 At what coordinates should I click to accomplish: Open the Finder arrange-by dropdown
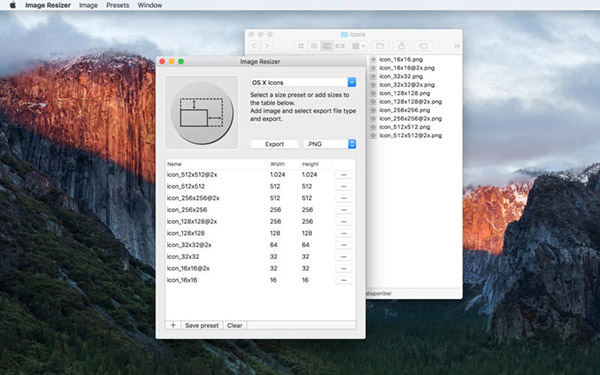359,46
